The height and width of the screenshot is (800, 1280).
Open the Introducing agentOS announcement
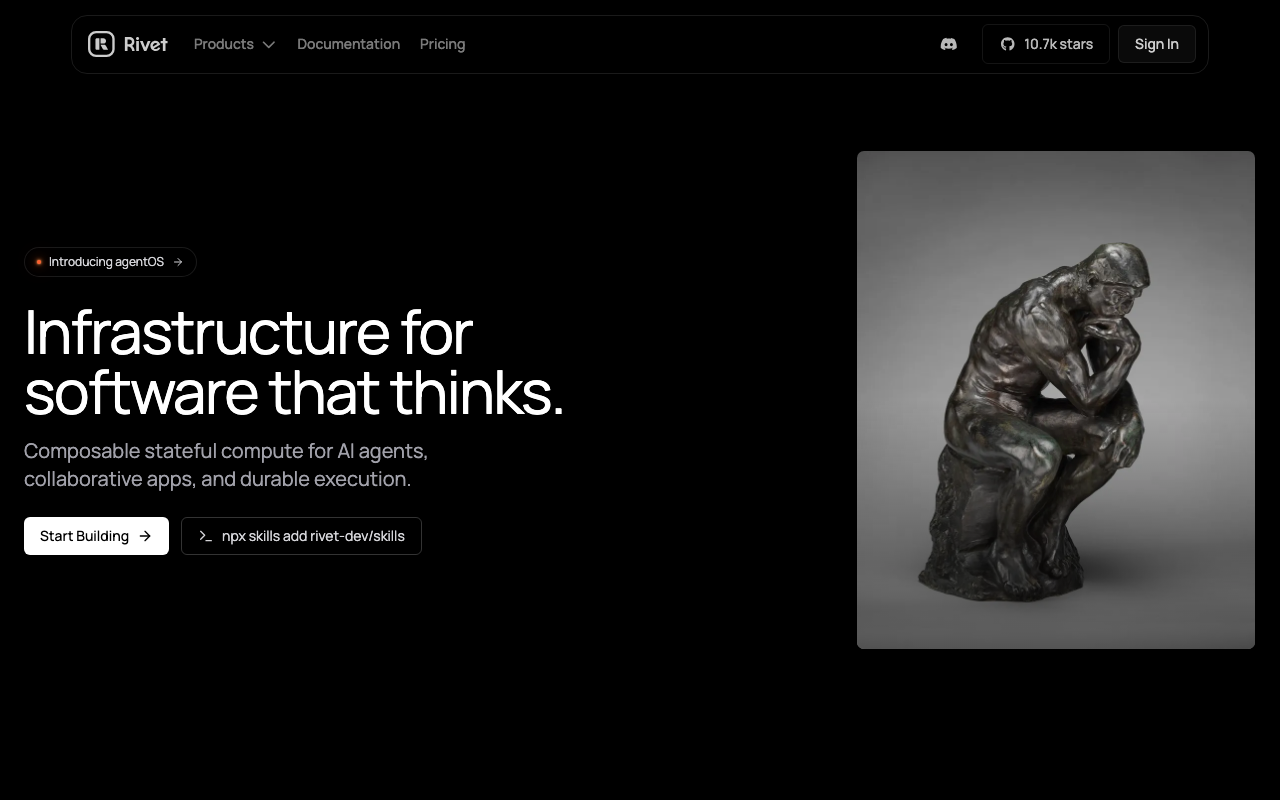[x=110, y=262]
